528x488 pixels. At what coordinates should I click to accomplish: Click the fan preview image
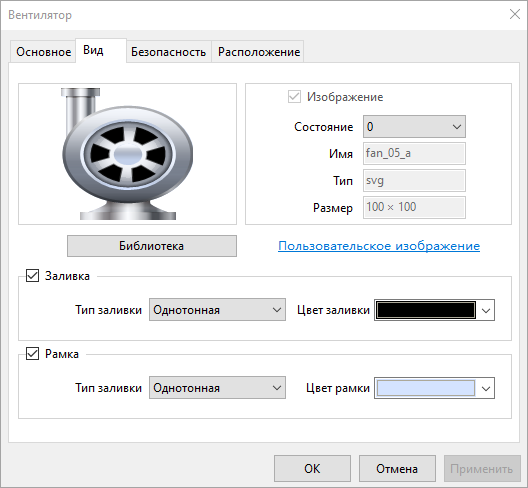coord(127,154)
